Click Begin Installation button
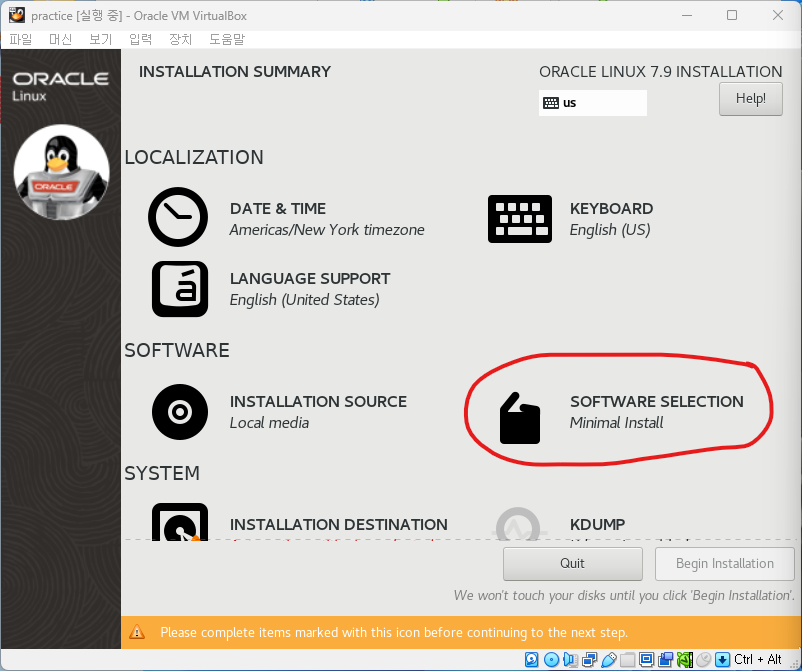The image size is (802, 671). click(x=724, y=564)
